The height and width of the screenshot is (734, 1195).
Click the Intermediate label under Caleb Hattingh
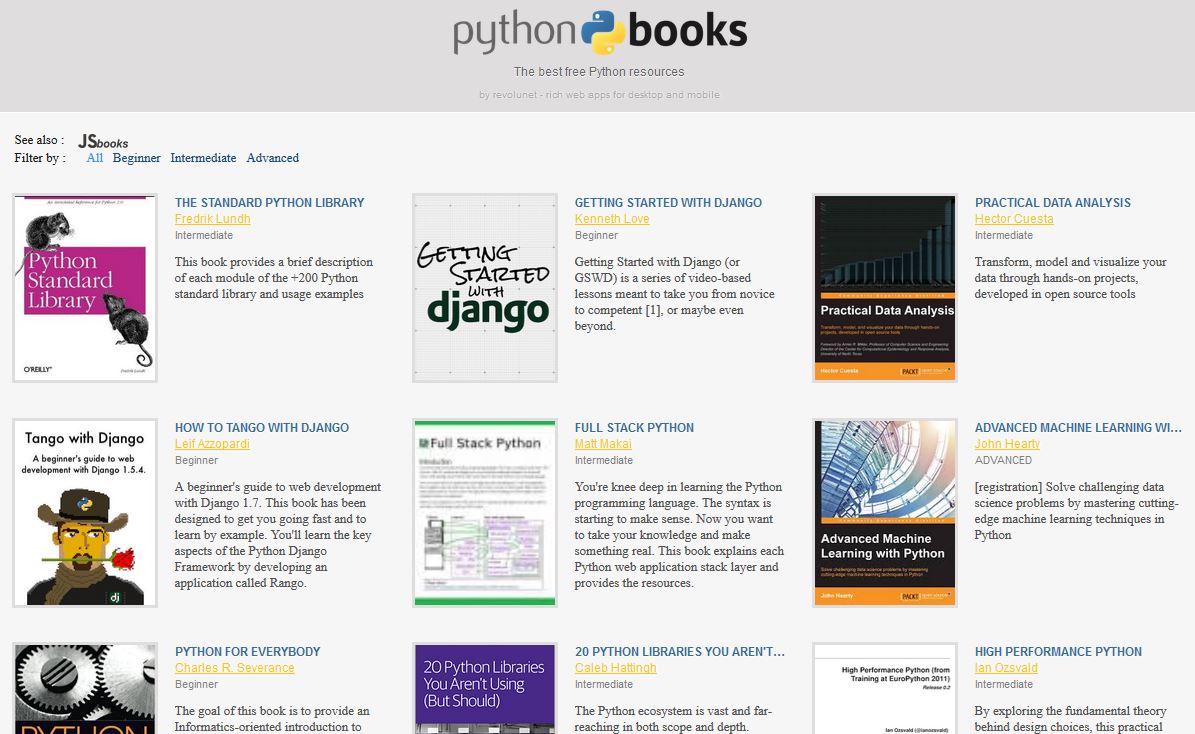pos(604,684)
